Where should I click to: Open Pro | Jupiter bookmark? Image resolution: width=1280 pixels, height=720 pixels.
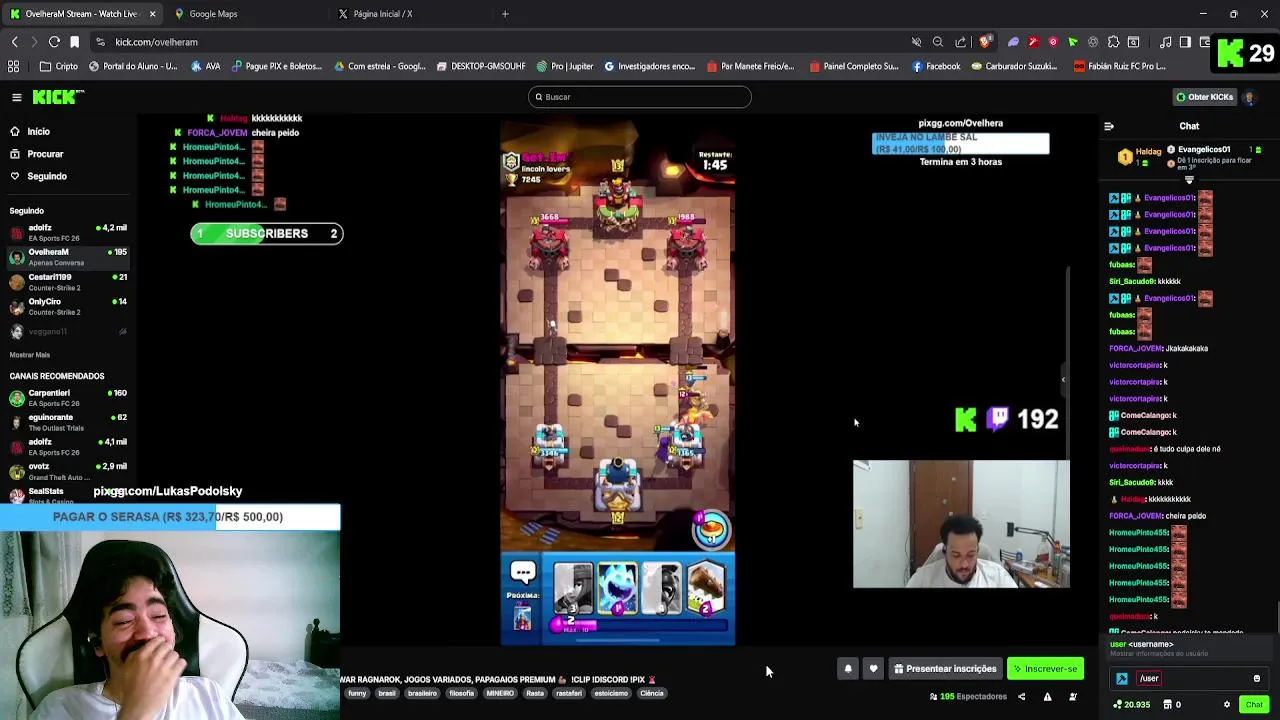565,66
